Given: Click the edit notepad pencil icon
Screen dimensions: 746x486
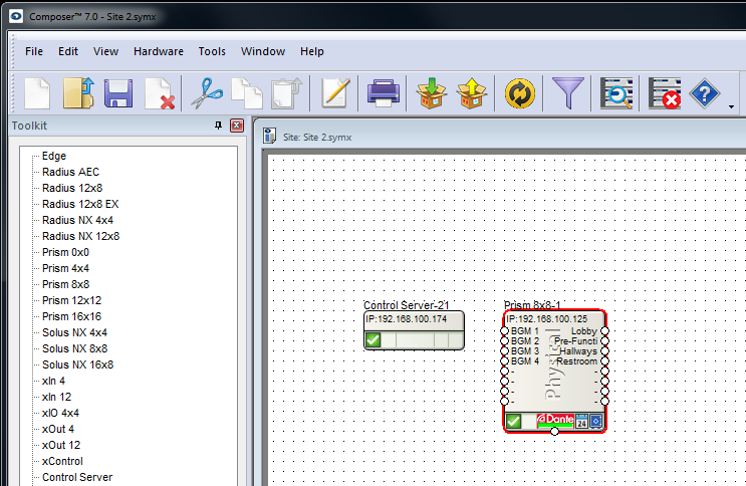Looking at the screenshot, I should (335, 92).
